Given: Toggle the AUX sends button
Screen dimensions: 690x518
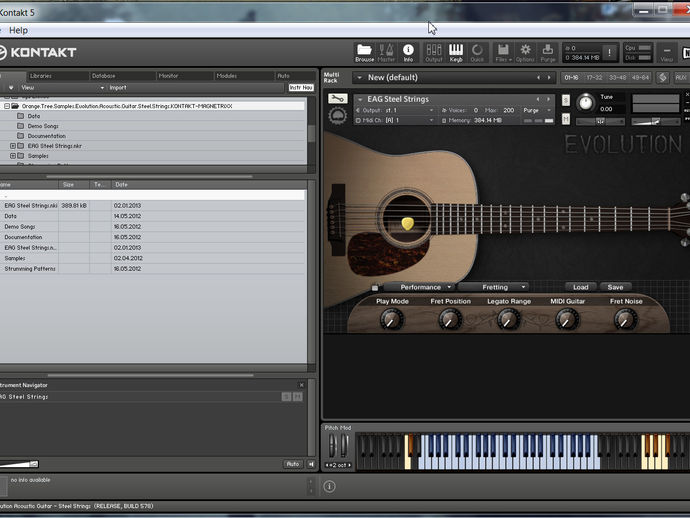Looking at the screenshot, I should (681, 77).
